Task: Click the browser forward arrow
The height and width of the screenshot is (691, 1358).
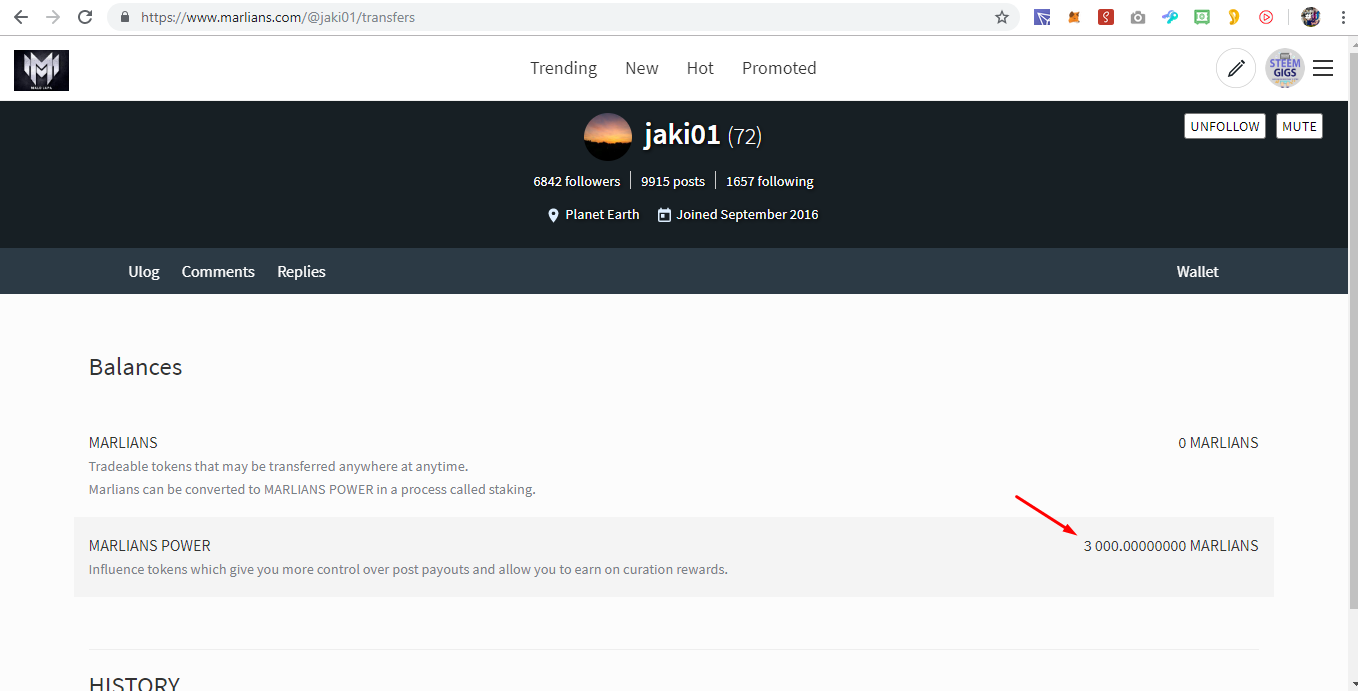Action: point(53,17)
